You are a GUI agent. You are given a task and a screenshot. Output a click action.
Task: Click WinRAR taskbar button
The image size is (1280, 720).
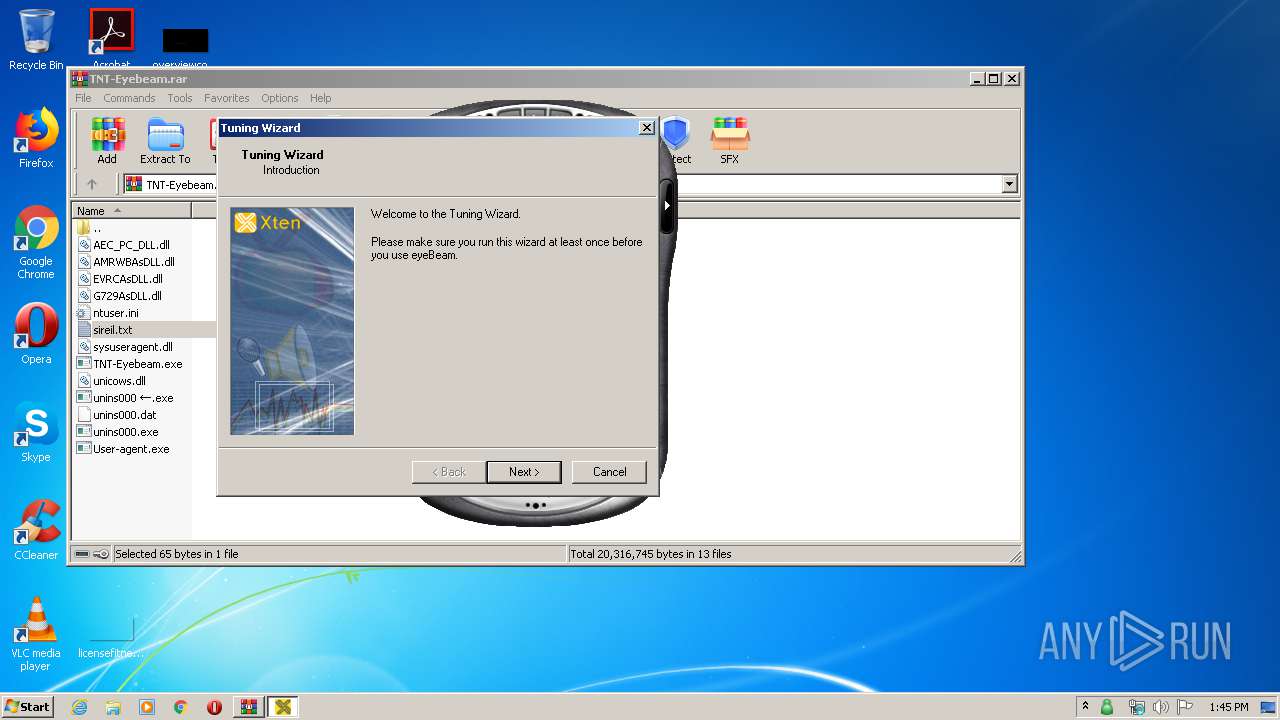tap(249, 707)
